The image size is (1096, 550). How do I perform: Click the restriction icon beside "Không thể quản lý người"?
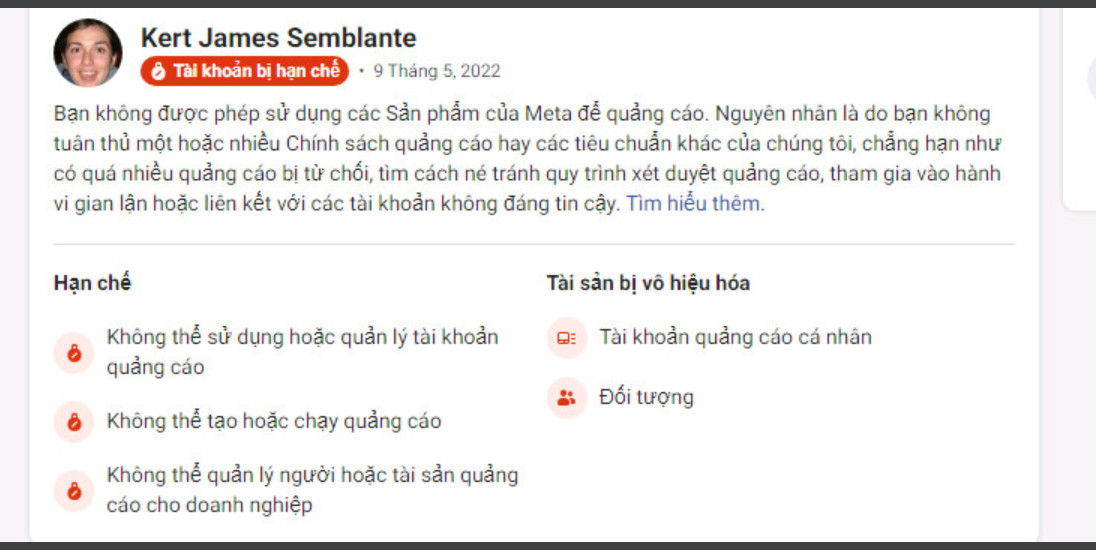coord(73,490)
